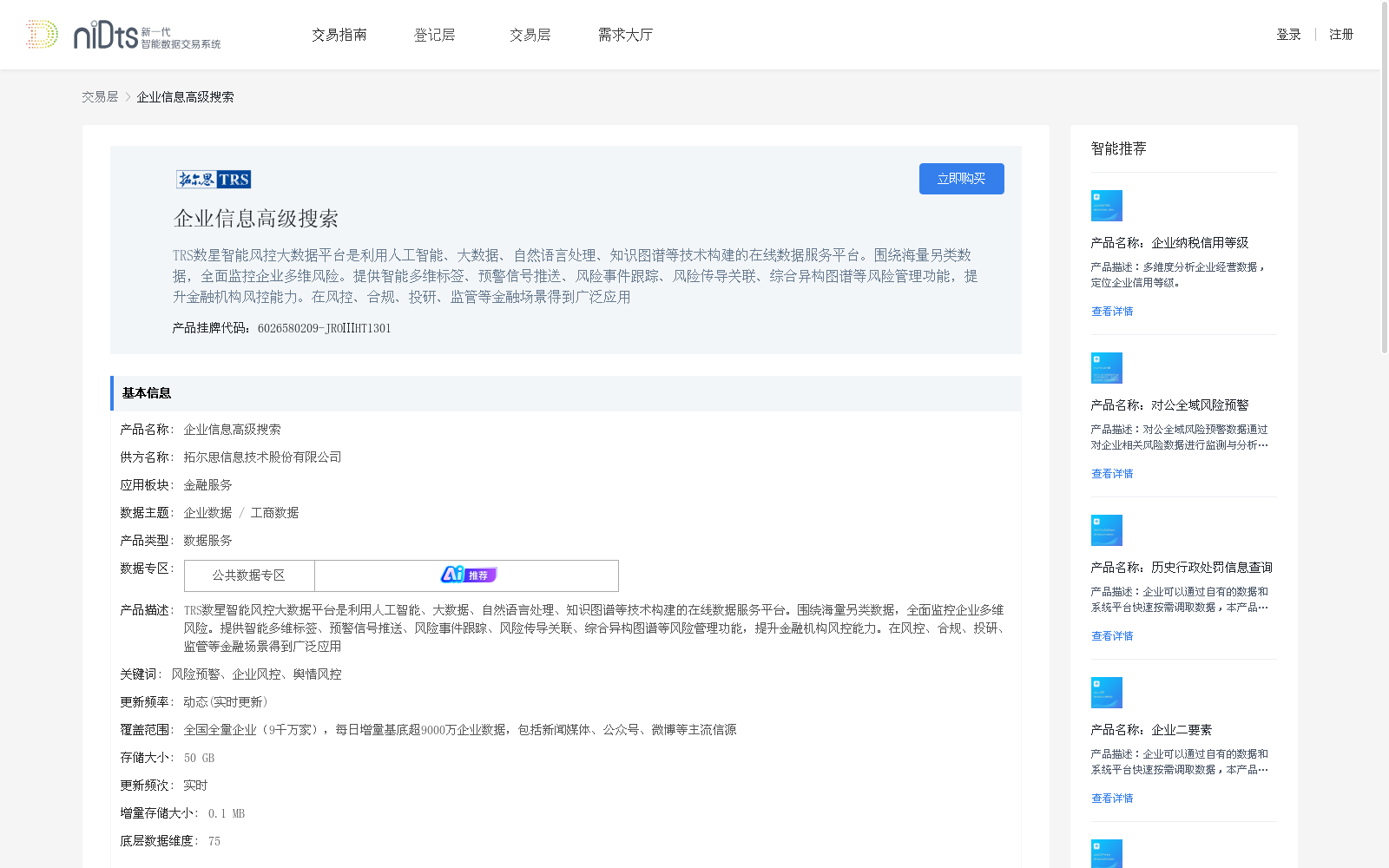The width and height of the screenshot is (1389, 868).
Task: View details of 企业二要素
Action: pos(1112,799)
